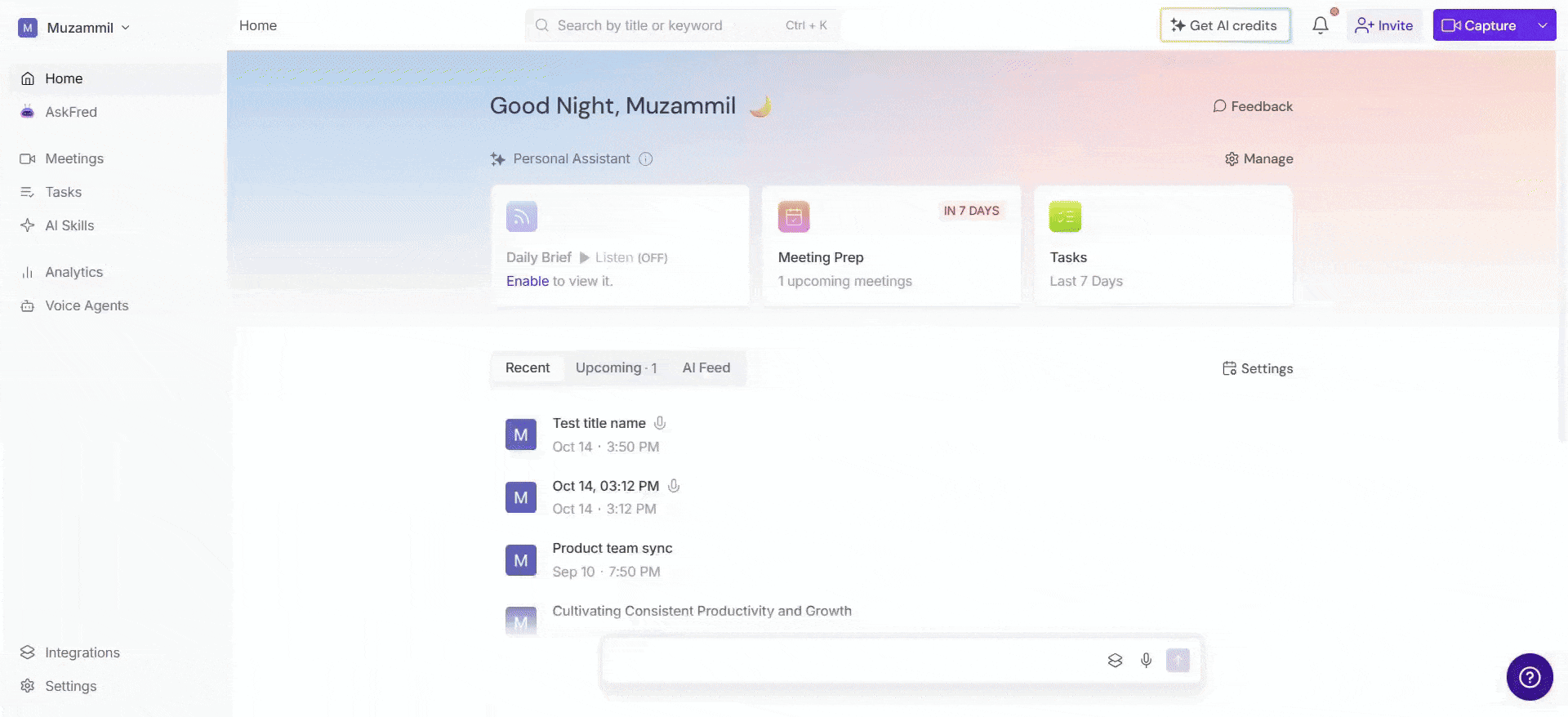The height and width of the screenshot is (717, 1568).
Task: Open the Oct 14, 03:12 PM meeting
Action: 605,486
